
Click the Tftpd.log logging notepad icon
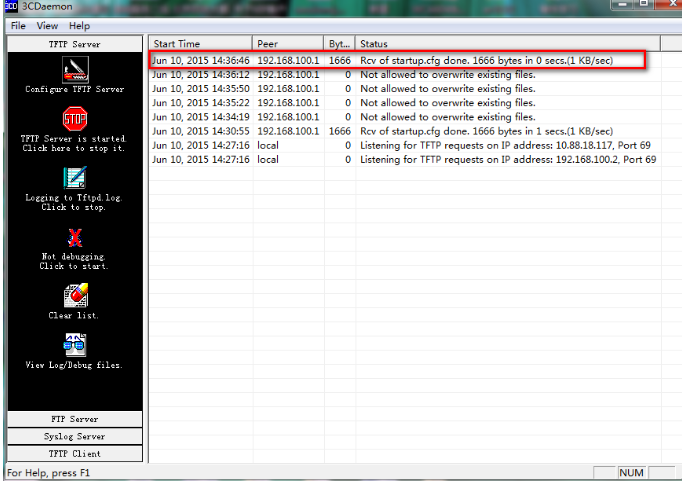coord(75,177)
